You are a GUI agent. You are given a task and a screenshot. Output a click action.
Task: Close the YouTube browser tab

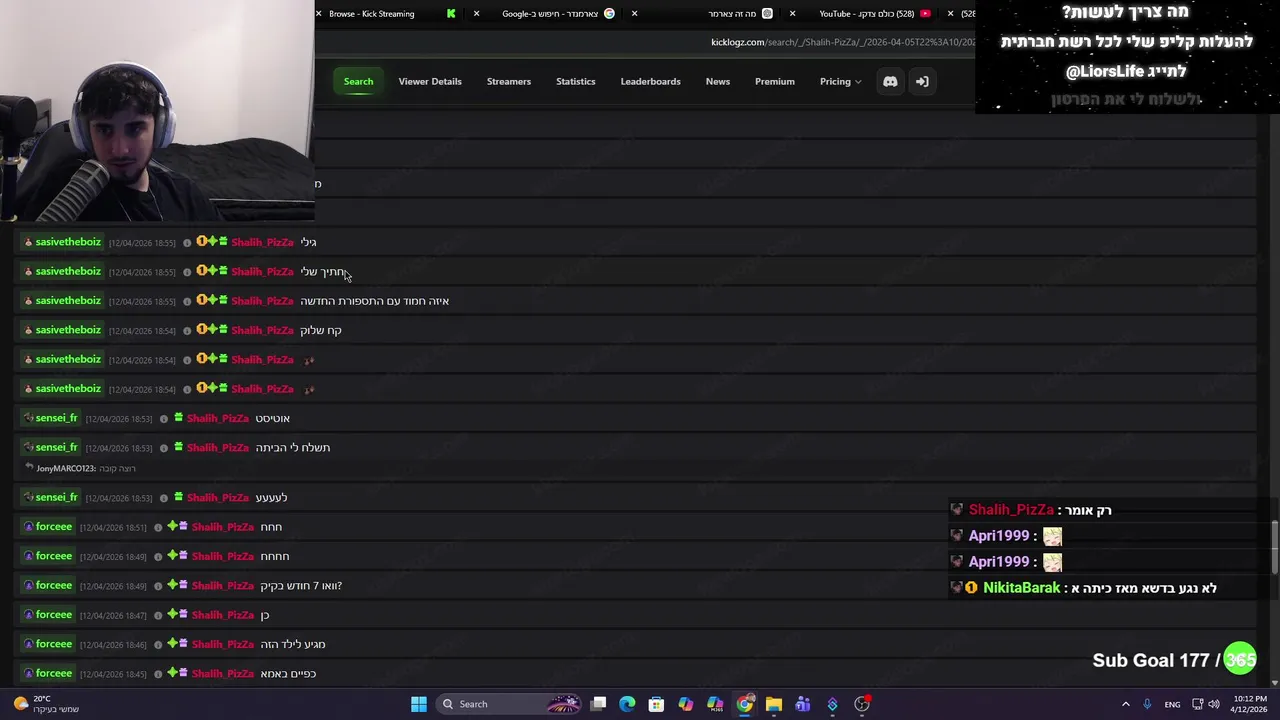pos(793,13)
